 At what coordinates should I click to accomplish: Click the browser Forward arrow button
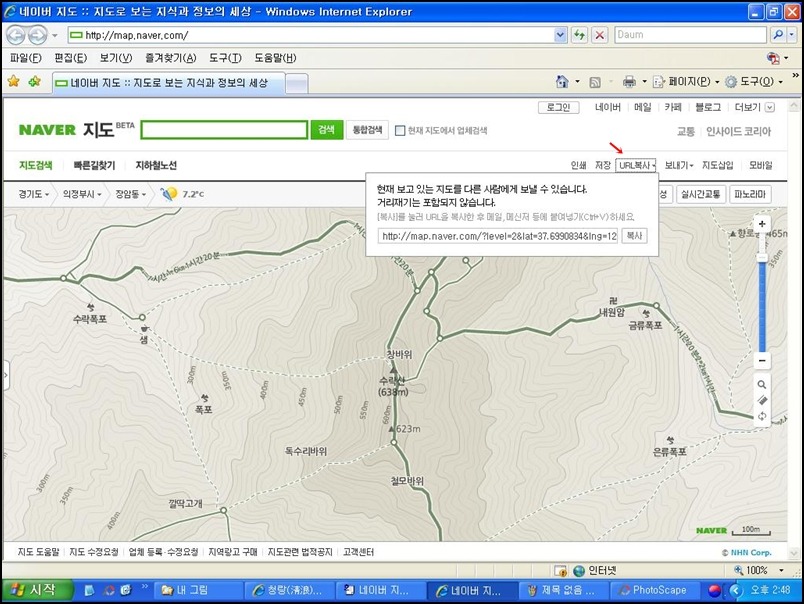(37, 35)
